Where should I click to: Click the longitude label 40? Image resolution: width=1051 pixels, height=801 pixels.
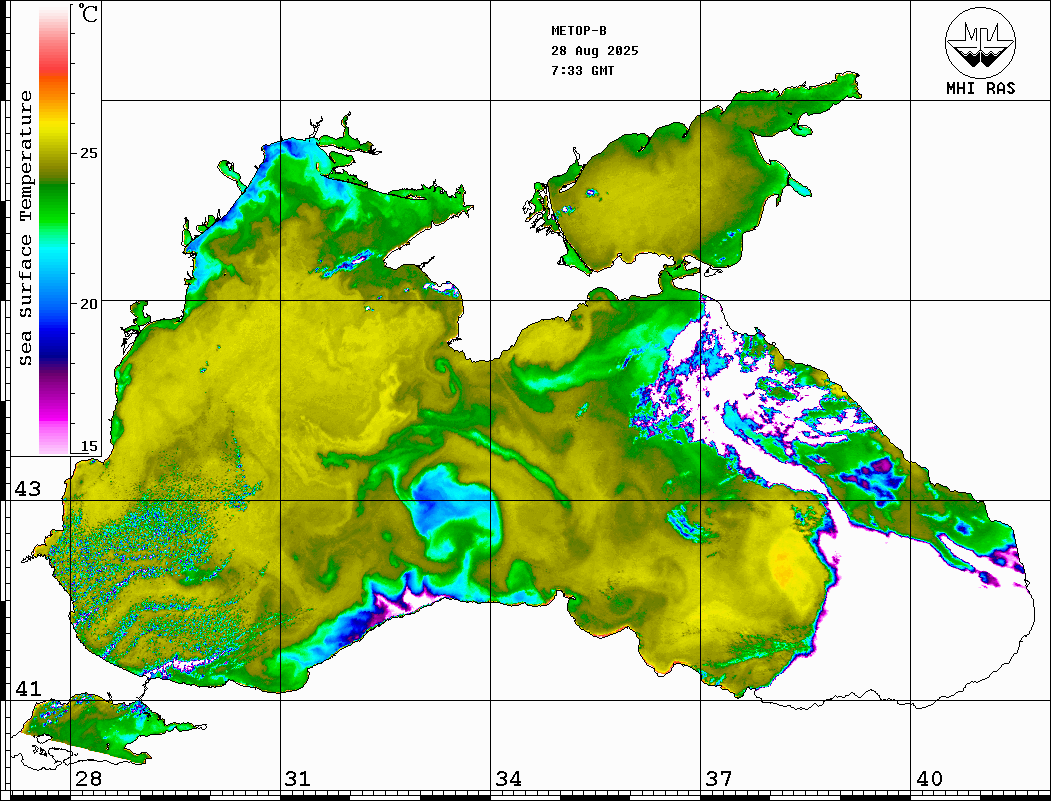click(x=929, y=778)
